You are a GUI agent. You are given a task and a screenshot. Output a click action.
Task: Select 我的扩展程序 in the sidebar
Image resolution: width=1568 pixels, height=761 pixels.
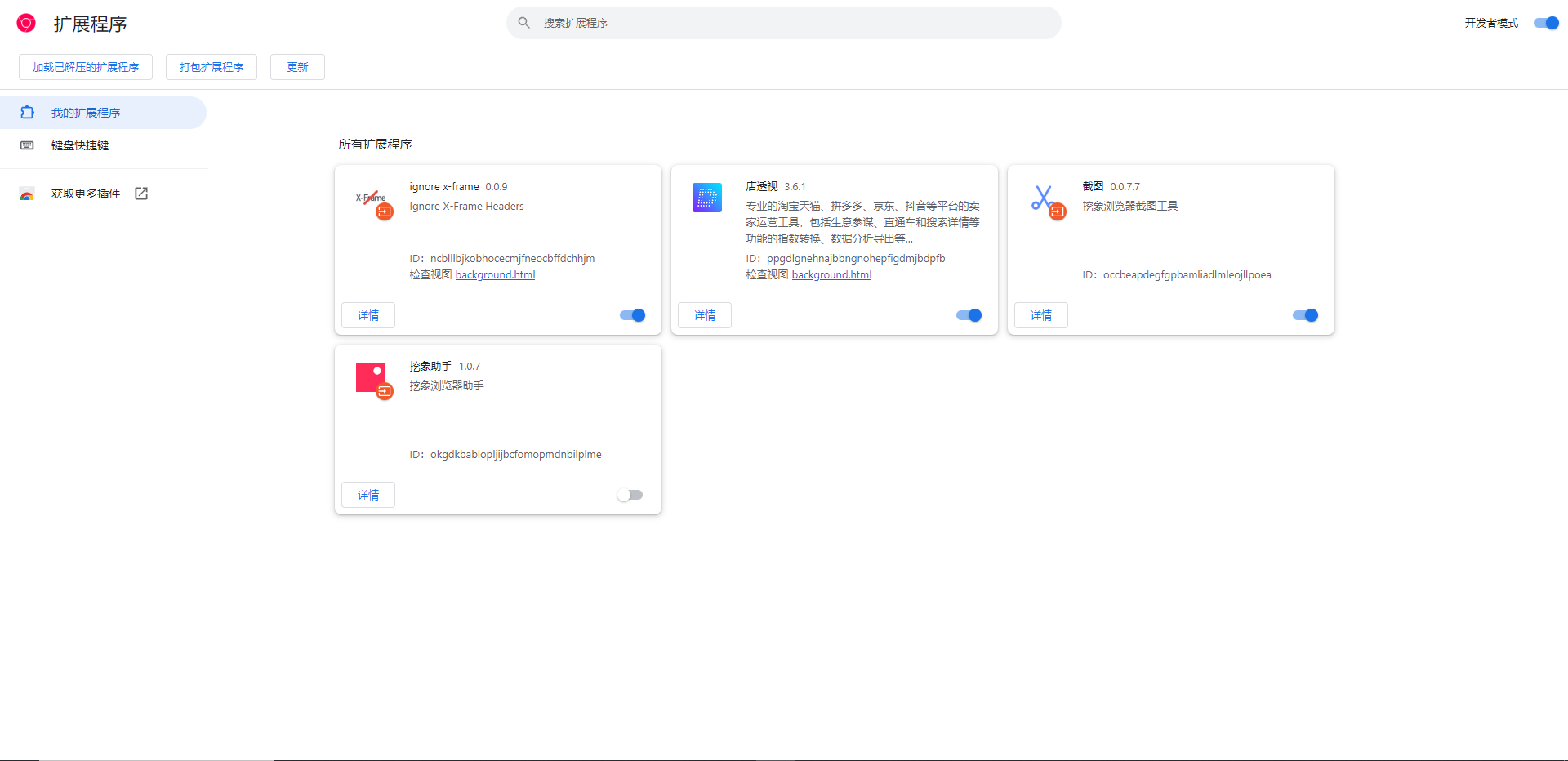point(86,113)
